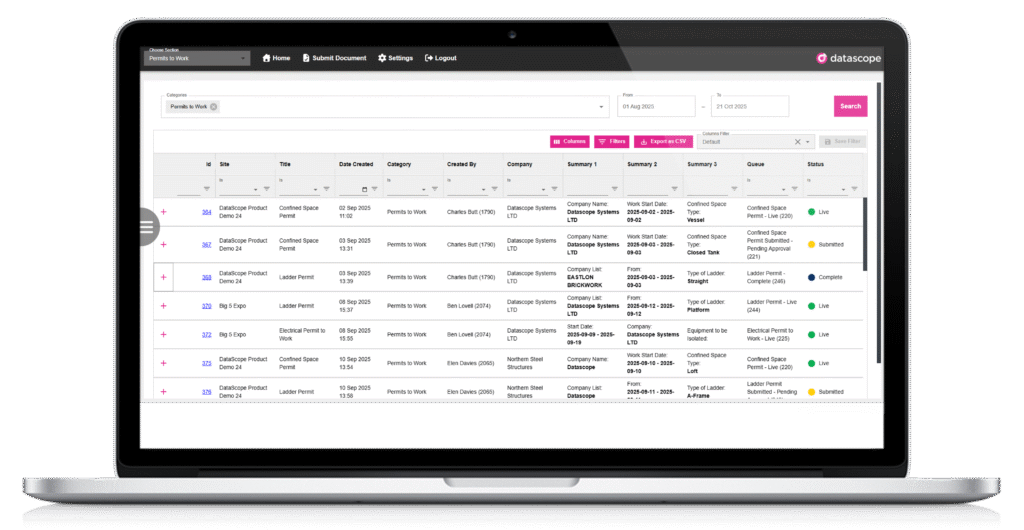
Task: Remove the Permits to Work category chip
Action: pyautogui.click(x=213, y=106)
